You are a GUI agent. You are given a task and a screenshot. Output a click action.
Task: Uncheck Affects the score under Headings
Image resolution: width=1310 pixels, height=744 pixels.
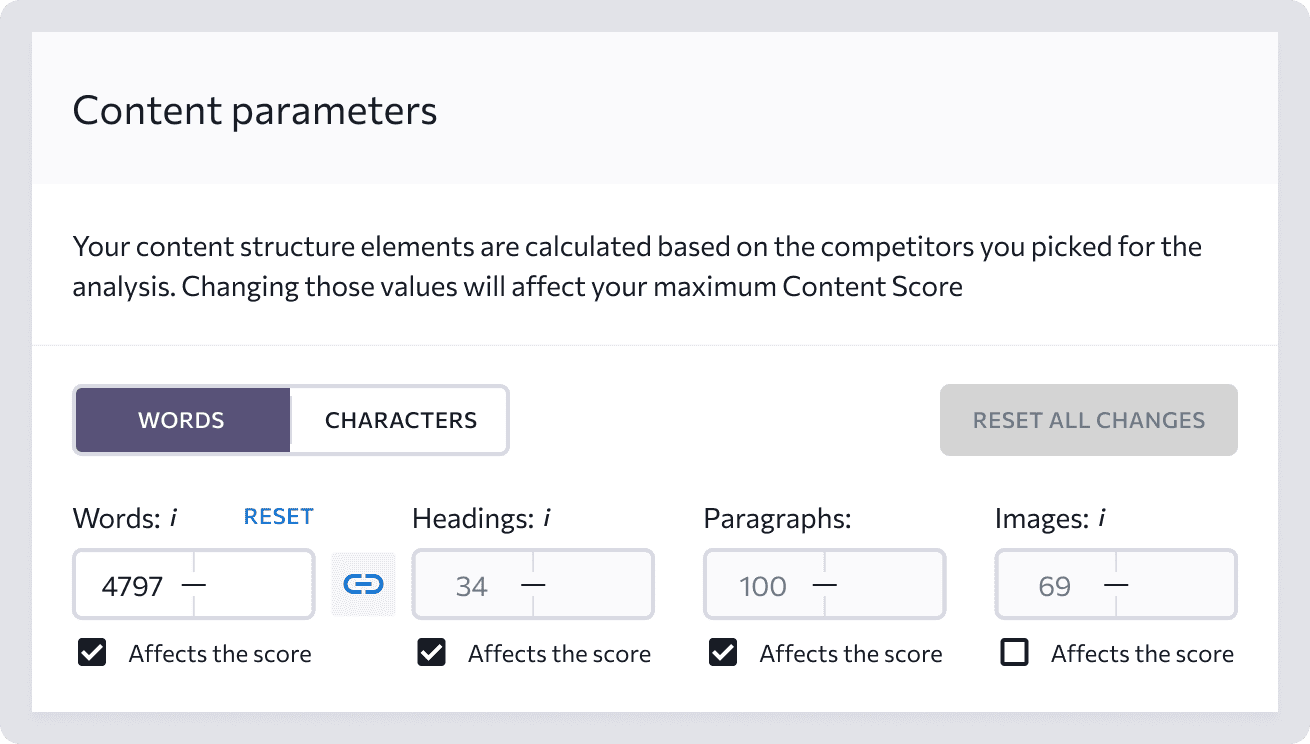pos(432,654)
